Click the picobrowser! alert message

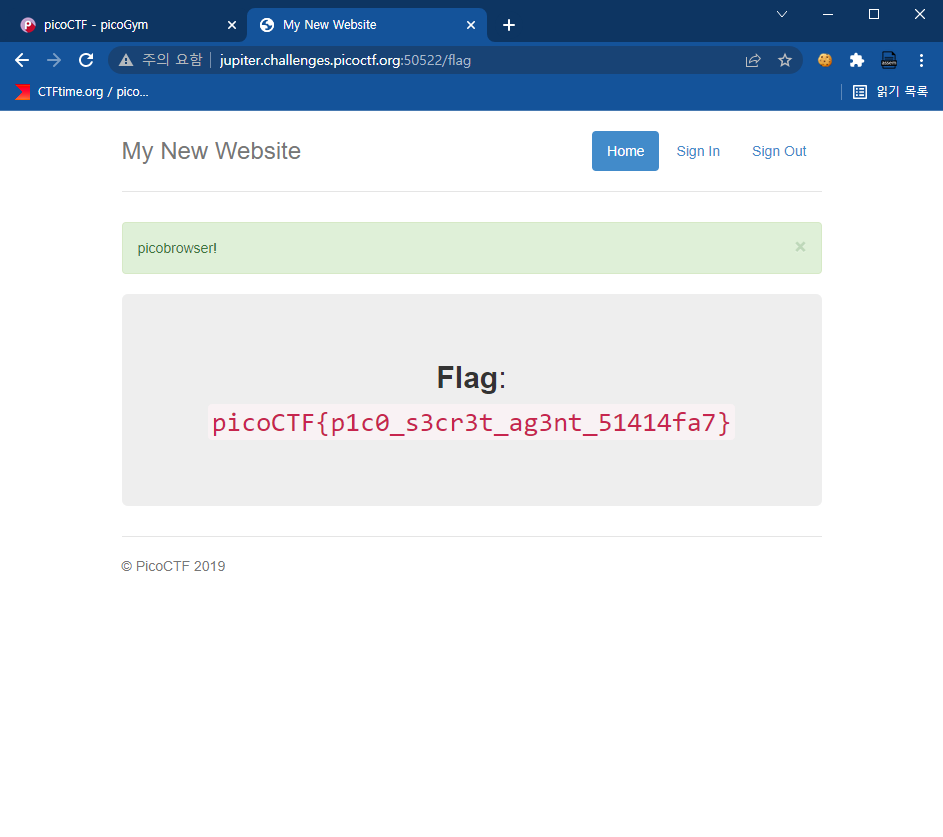[x=177, y=248]
